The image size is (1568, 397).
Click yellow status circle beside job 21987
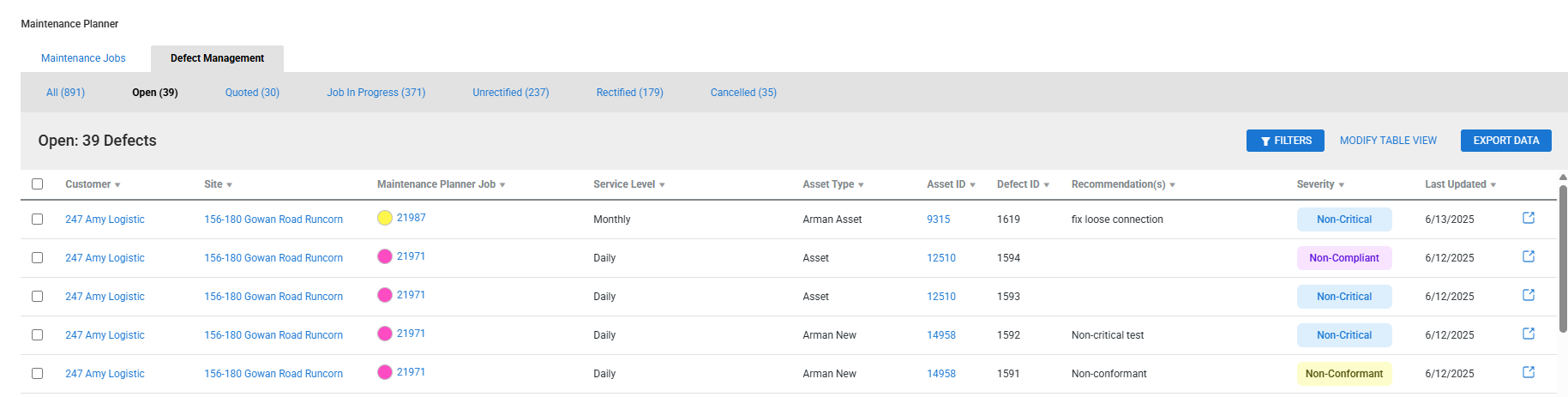[x=385, y=218]
